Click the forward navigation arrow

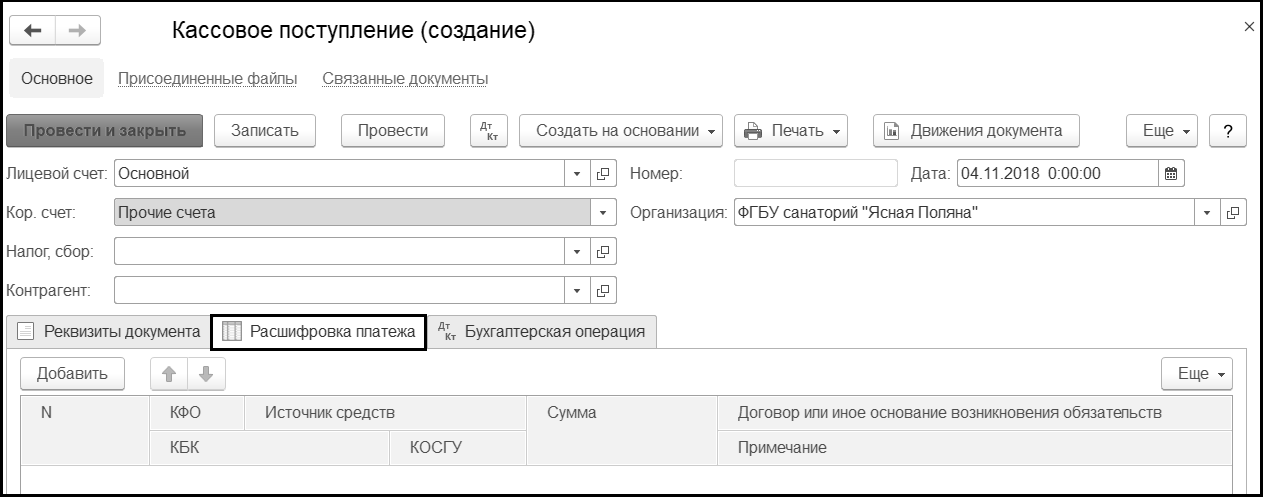pos(76,31)
